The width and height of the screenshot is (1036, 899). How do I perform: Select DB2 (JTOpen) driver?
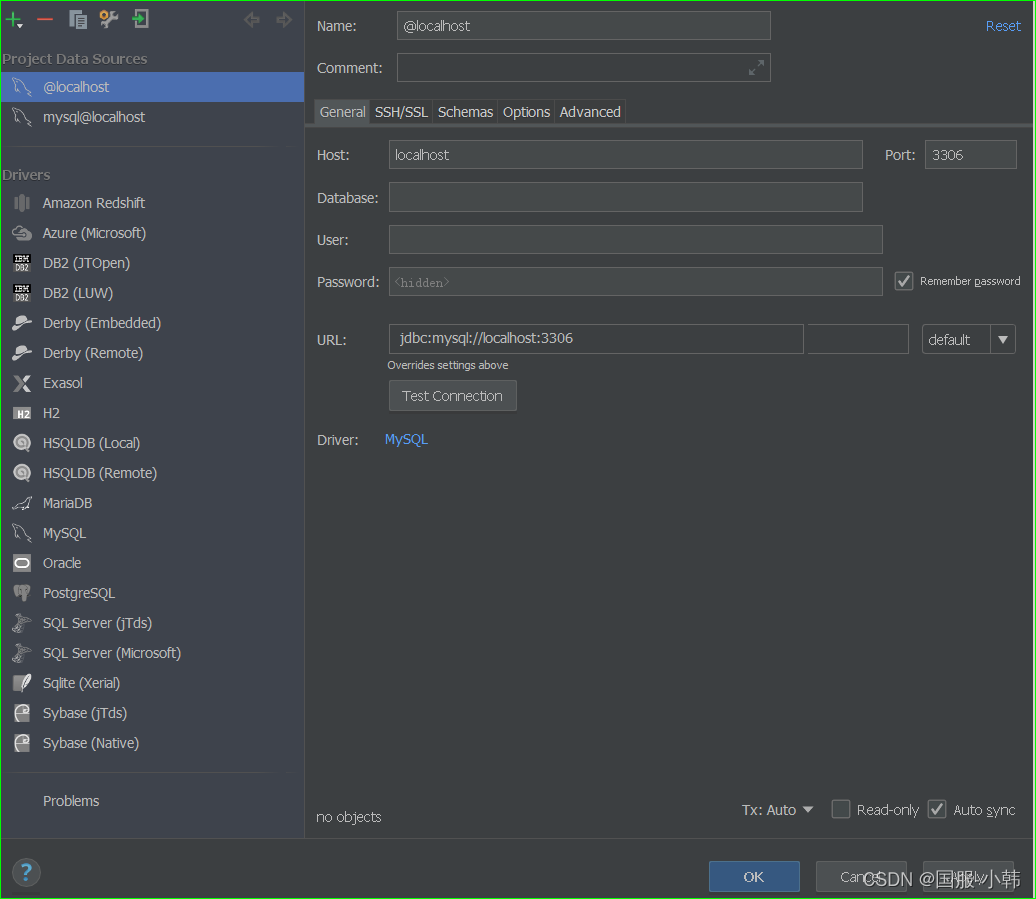point(153,263)
